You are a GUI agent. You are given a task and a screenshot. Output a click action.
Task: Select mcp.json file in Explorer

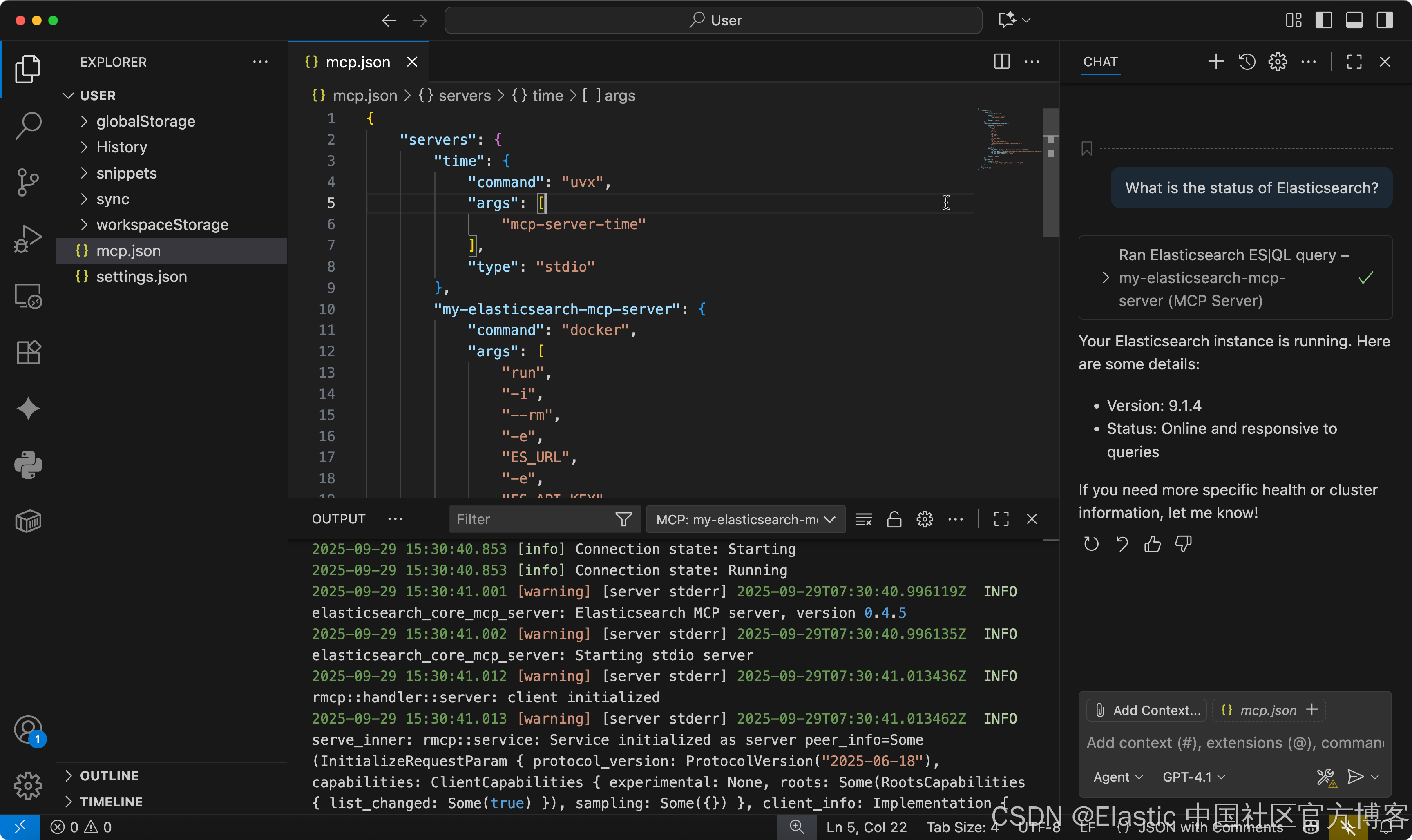point(172,251)
